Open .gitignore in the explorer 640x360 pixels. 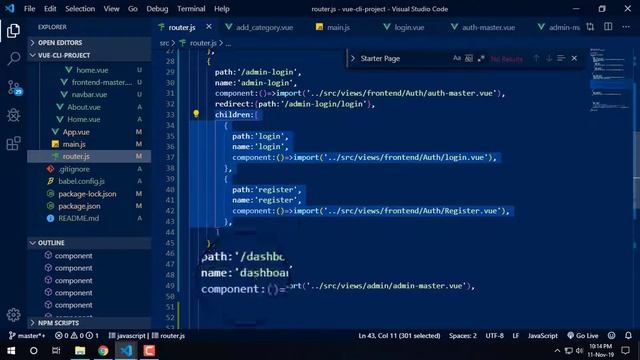click(74, 169)
